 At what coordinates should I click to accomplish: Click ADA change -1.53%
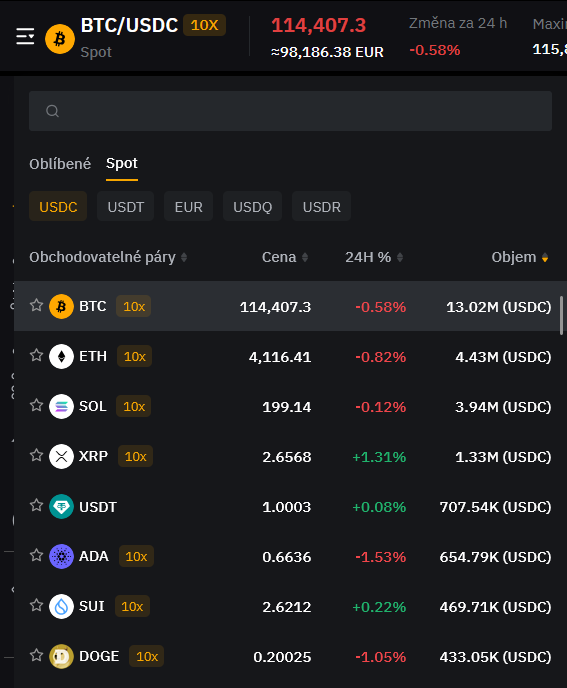point(380,557)
